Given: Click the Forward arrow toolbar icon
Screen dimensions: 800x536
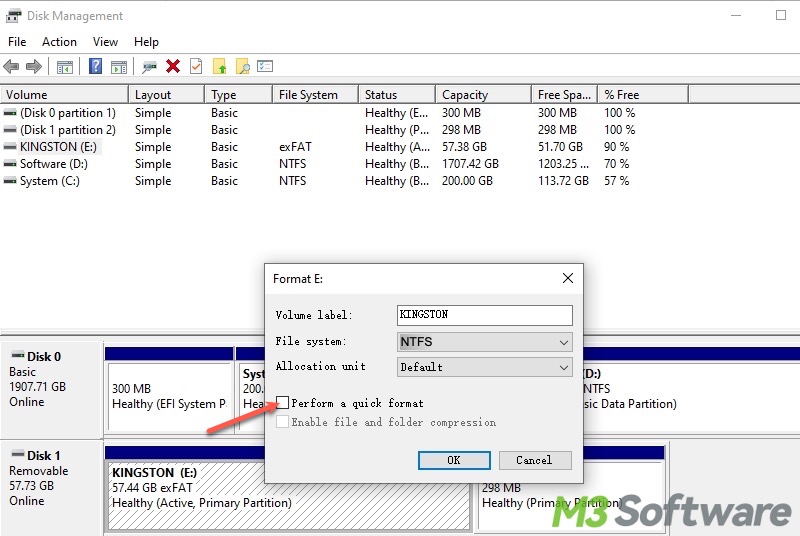Looking at the screenshot, I should [x=34, y=66].
